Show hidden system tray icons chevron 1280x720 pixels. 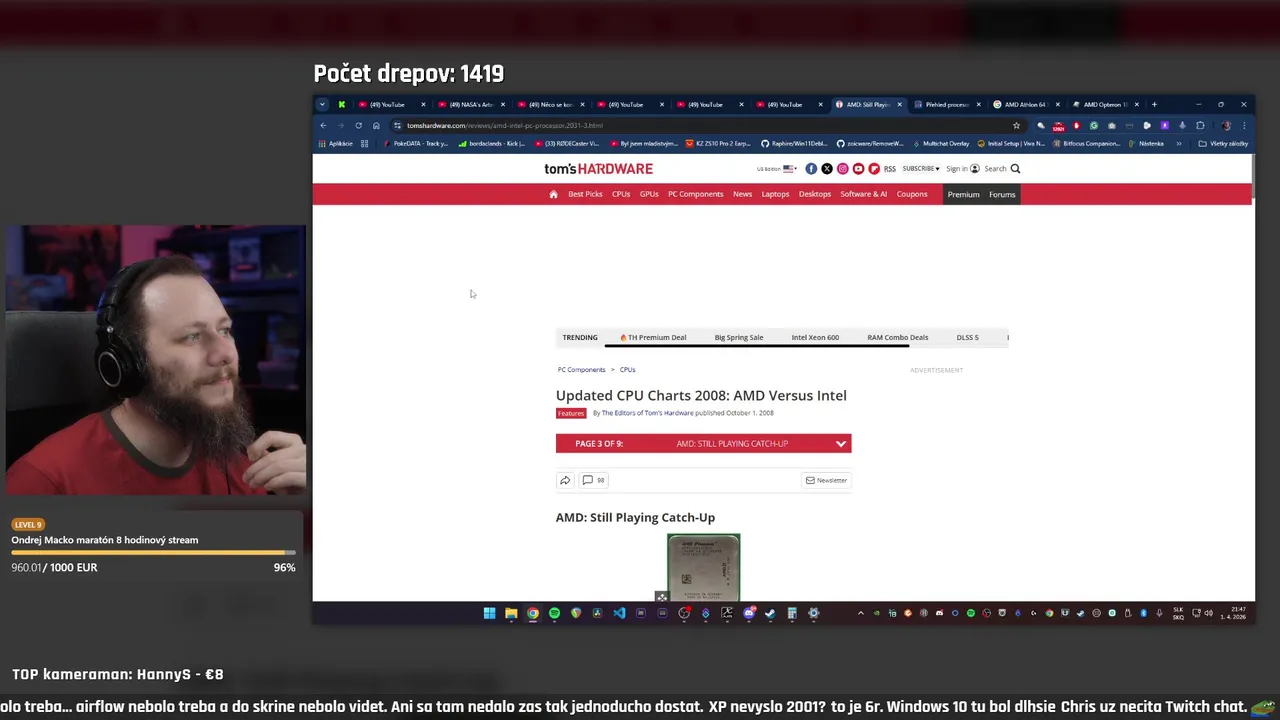861,613
